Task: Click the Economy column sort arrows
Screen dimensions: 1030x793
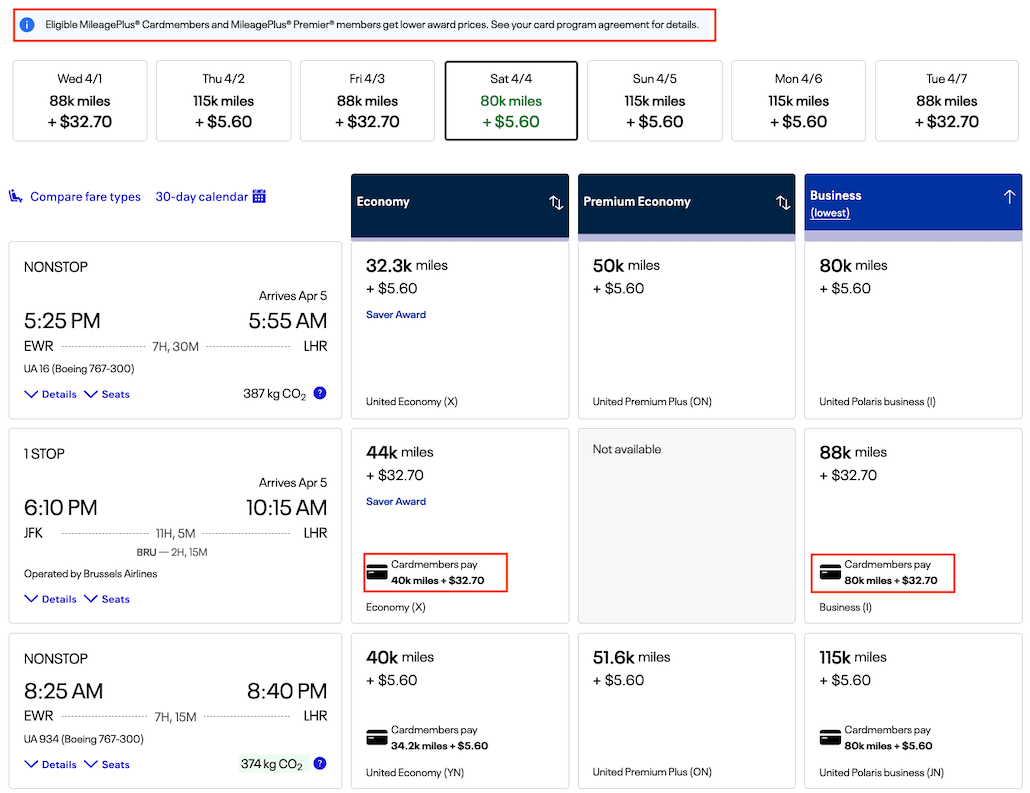Action: tap(556, 202)
